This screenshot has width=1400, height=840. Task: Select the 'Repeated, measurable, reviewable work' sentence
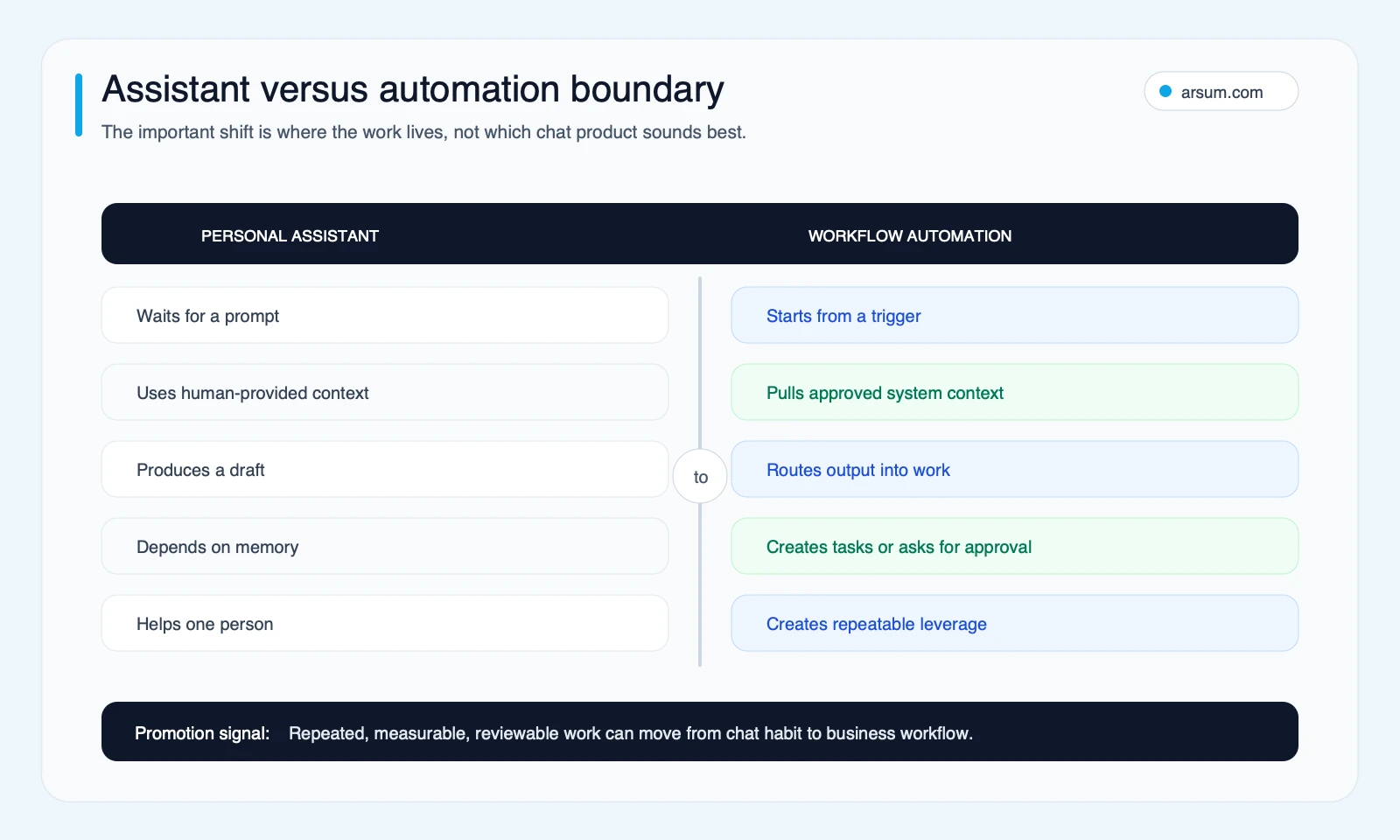(x=631, y=733)
